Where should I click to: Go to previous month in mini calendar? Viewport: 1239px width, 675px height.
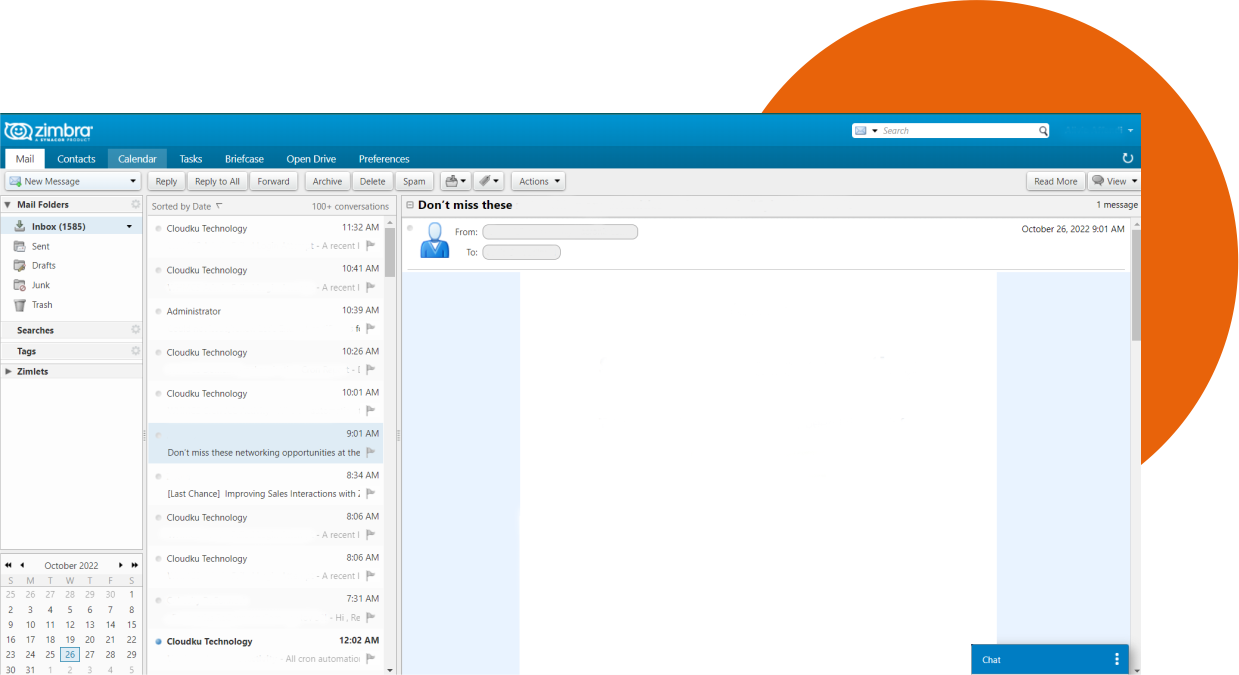pyautogui.click(x=22, y=565)
